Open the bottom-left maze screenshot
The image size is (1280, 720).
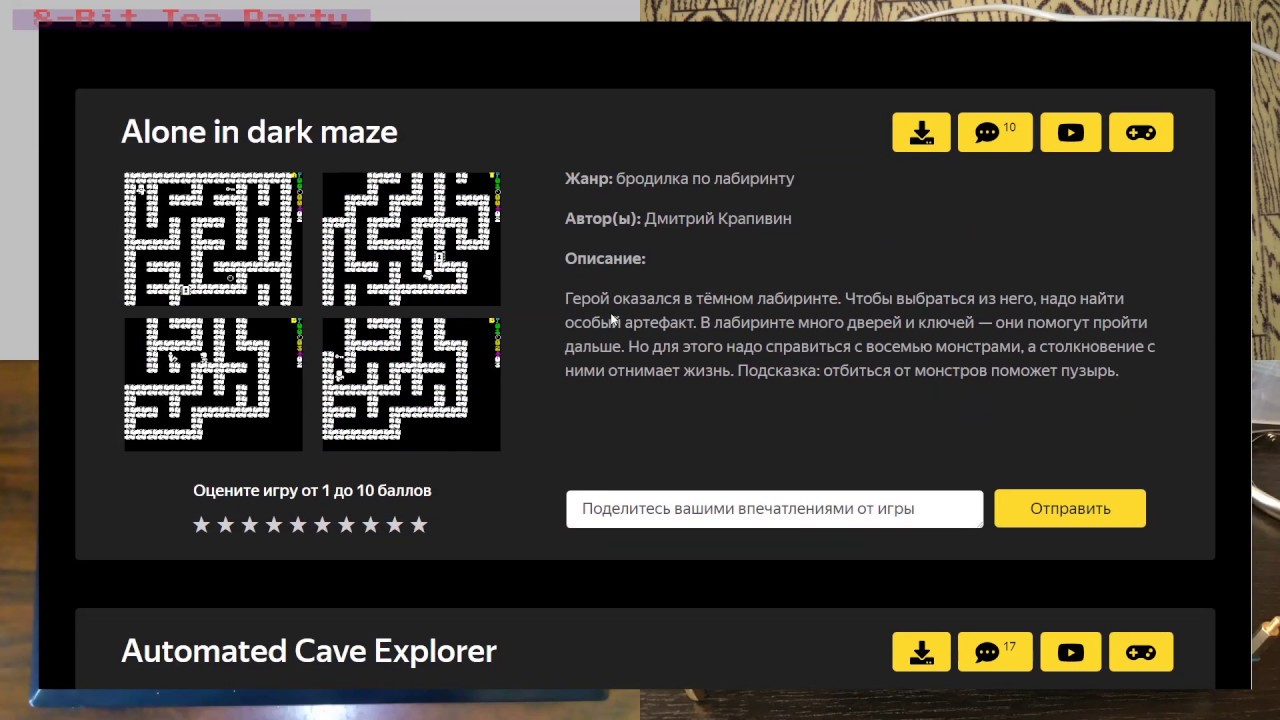213,384
